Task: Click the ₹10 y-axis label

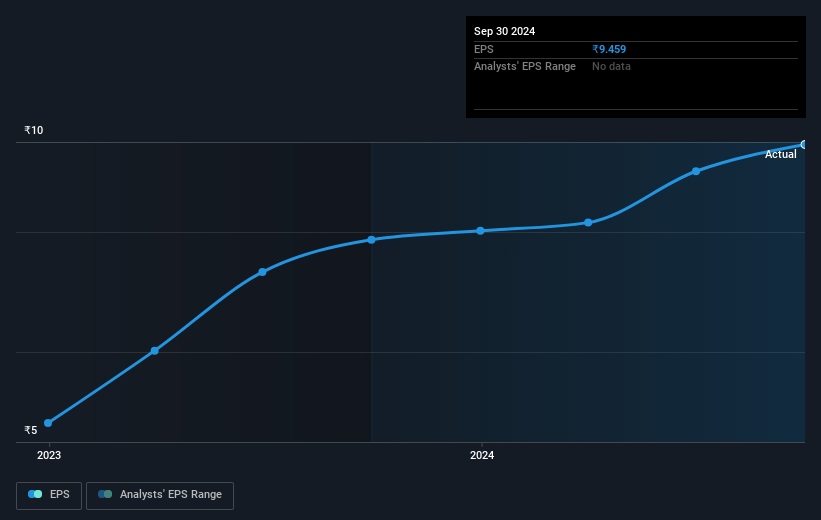Action: [x=34, y=130]
